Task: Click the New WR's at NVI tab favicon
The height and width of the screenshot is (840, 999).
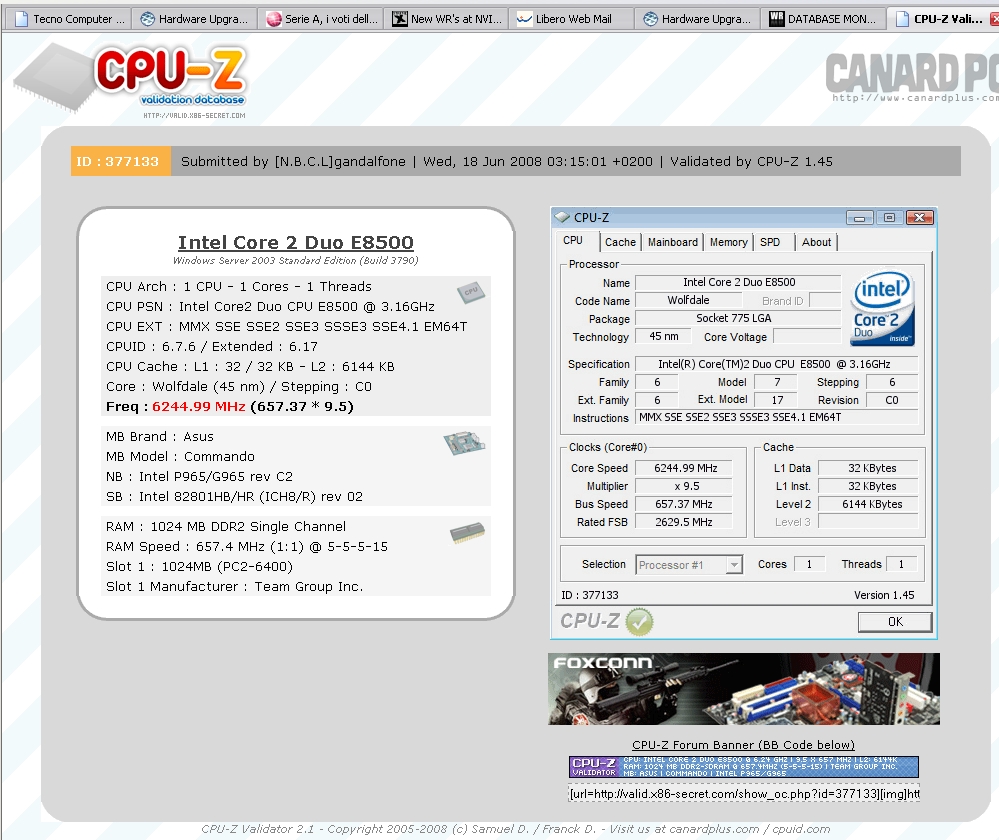Action: pos(399,19)
